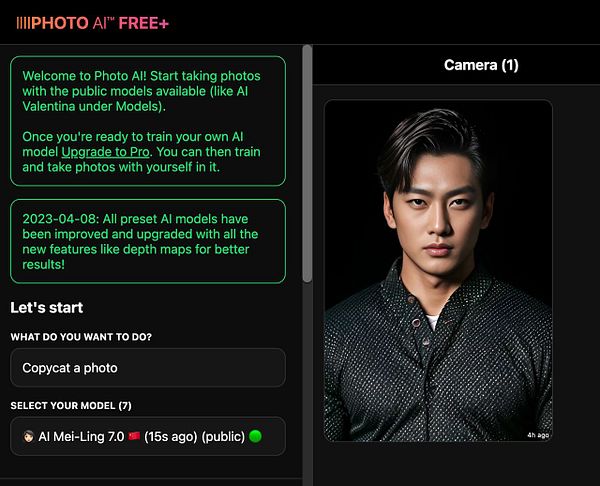Click the China flag icon in model field
Viewport: 600px width, 486px height.
click(x=134, y=436)
